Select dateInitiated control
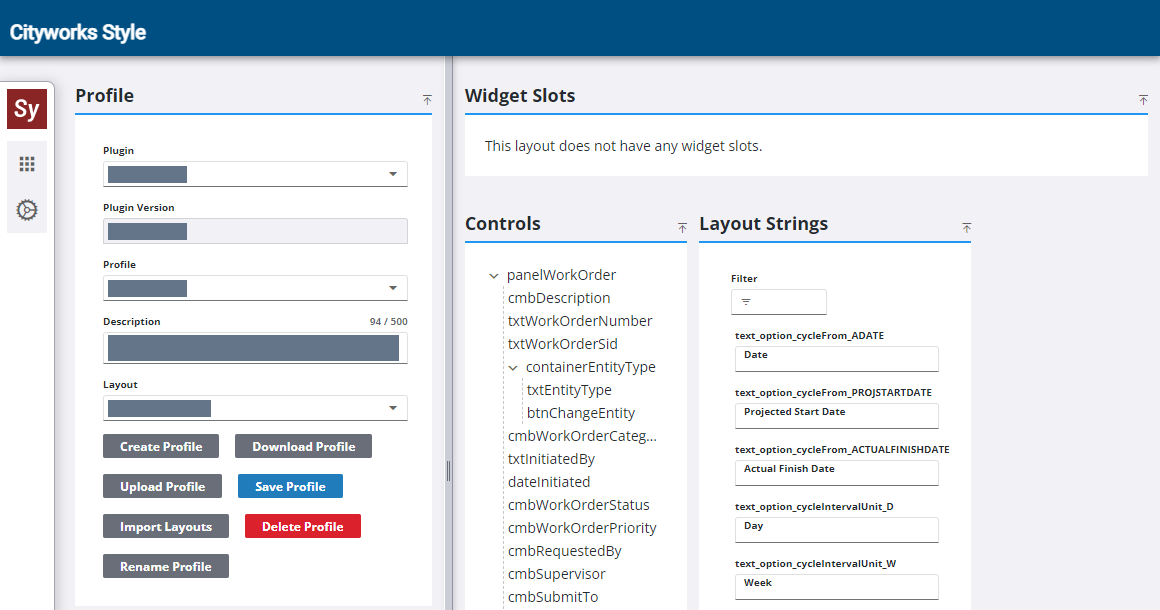1160x610 pixels. click(549, 482)
